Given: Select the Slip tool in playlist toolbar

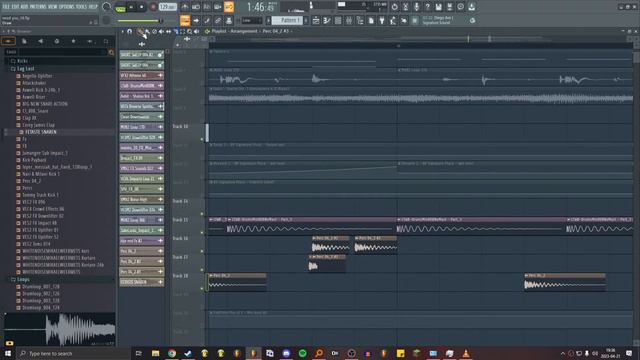Looking at the screenshot, I should click(x=168, y=31).
